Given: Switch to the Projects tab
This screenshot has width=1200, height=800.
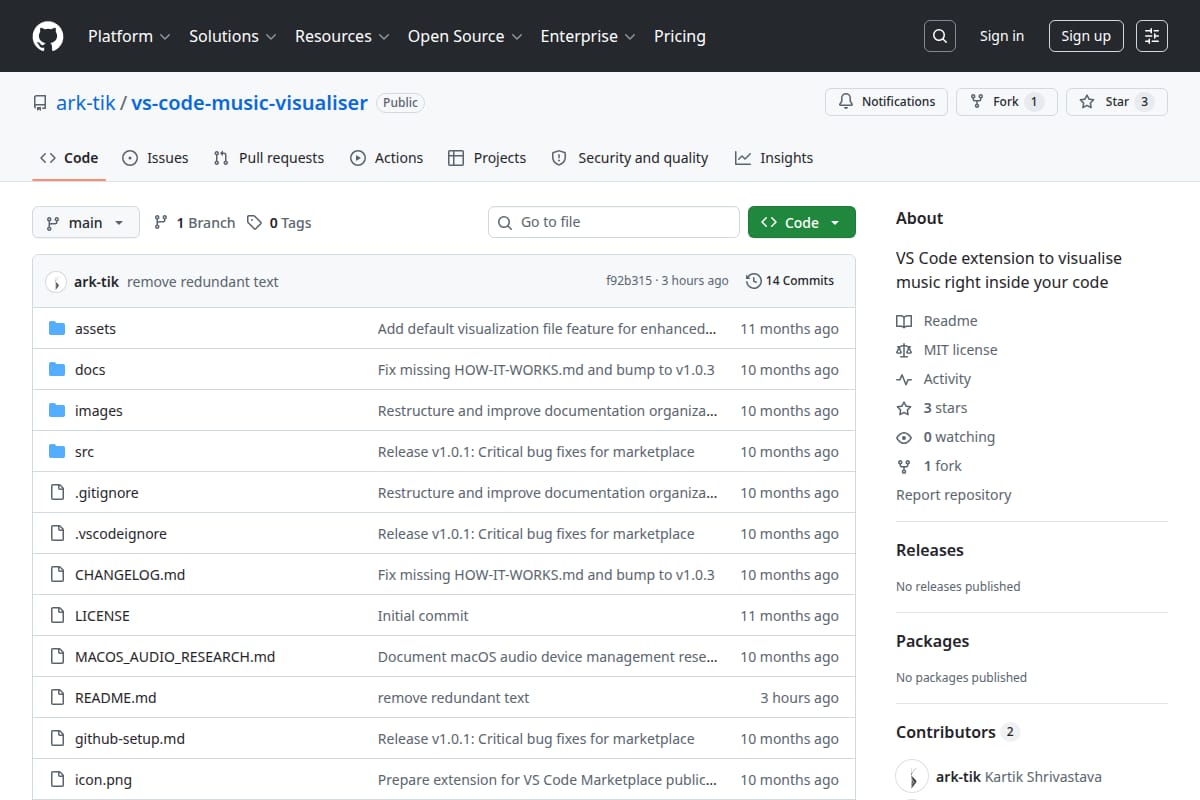Looking at the screenshot, I should coord(487,158).
